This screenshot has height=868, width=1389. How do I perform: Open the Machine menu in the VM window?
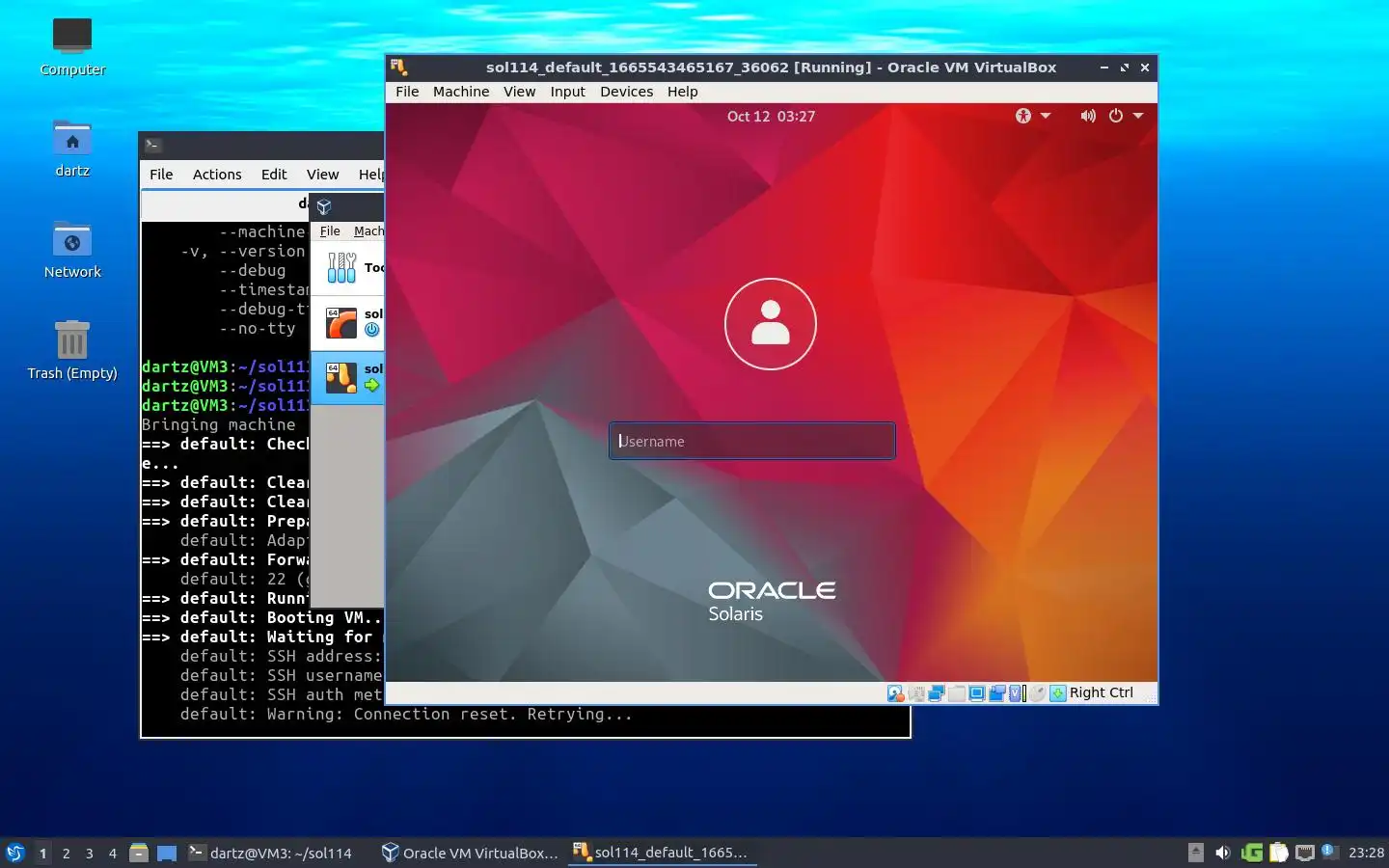tap(461, 92)
